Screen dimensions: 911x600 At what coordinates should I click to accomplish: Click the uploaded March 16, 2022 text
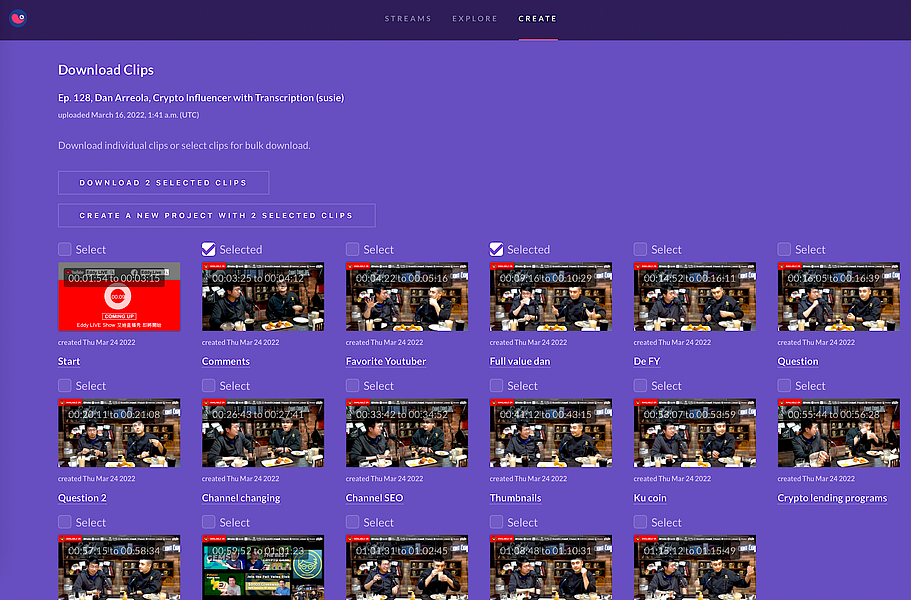128,115
